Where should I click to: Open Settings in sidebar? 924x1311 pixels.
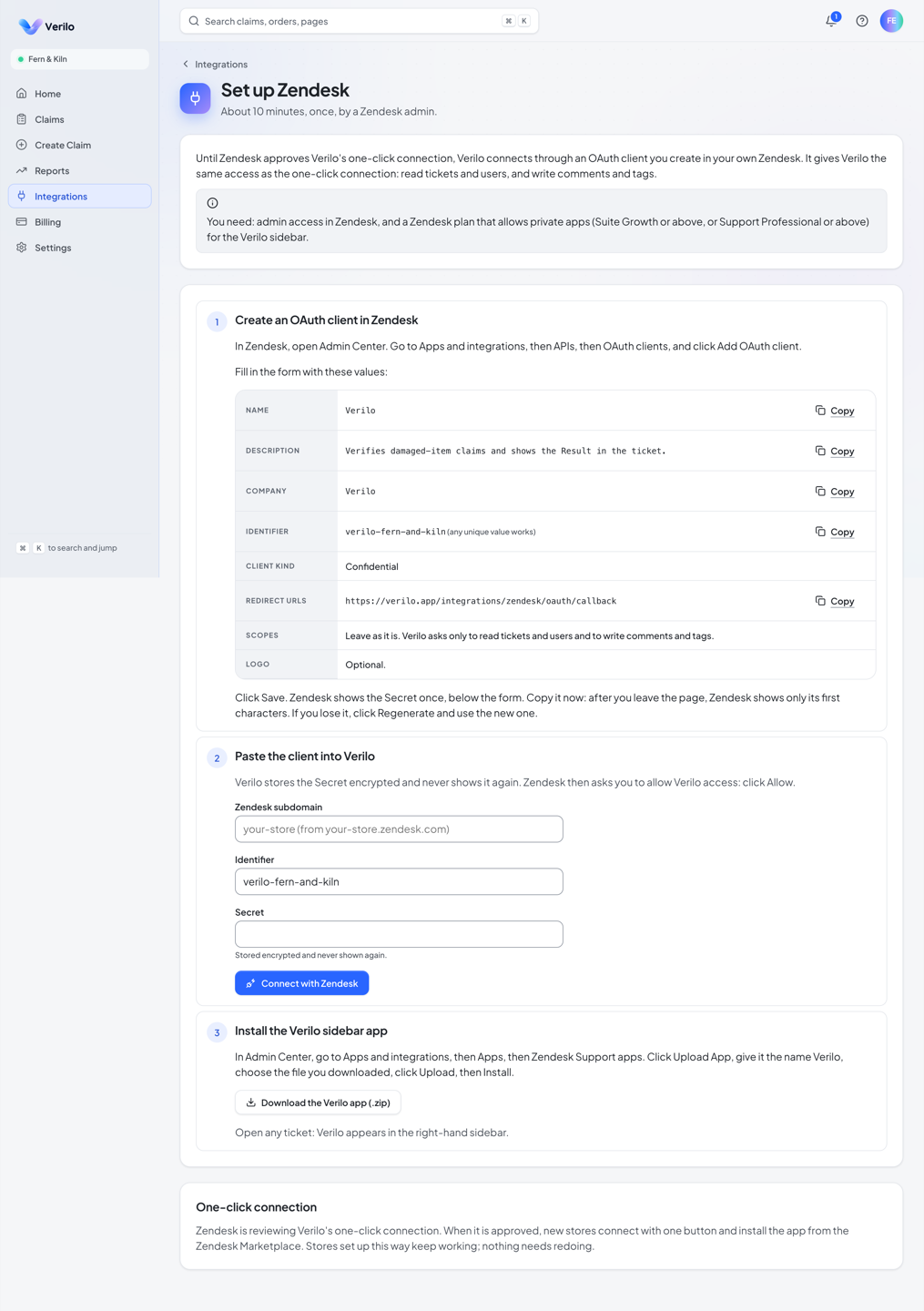coord(80,248)
